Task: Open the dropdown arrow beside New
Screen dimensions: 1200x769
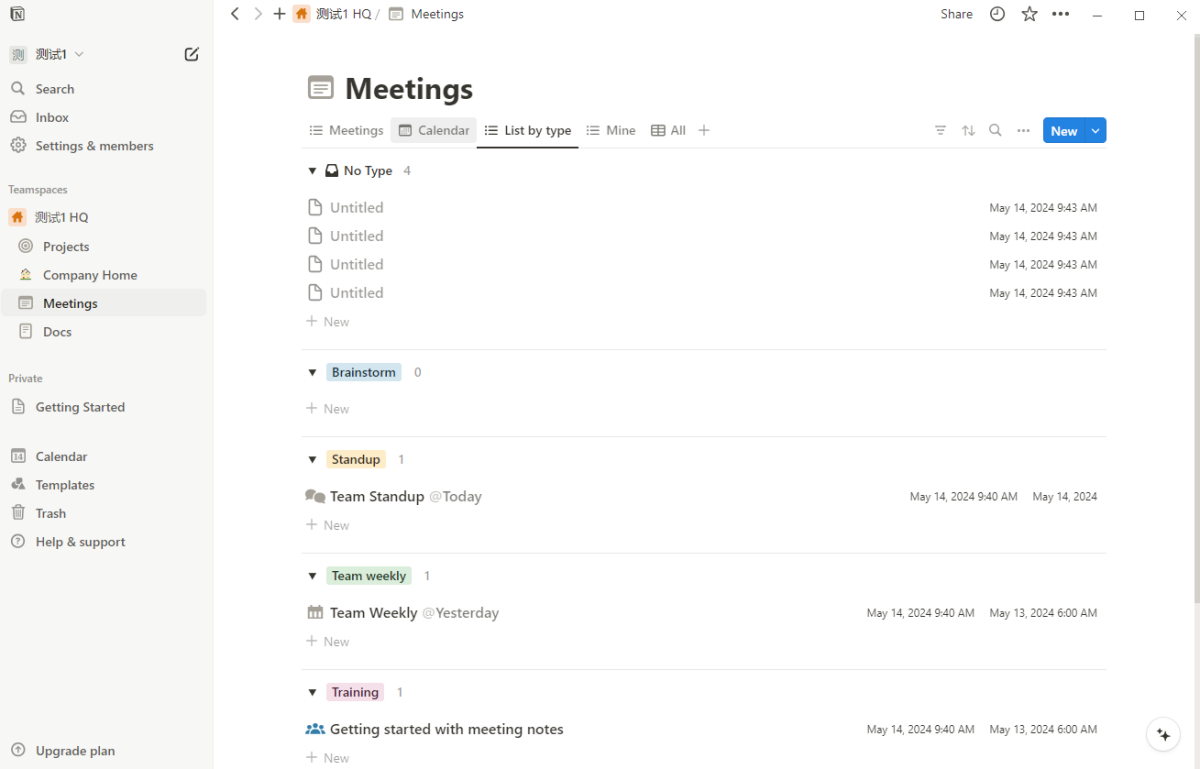Action: (1096, 131)
